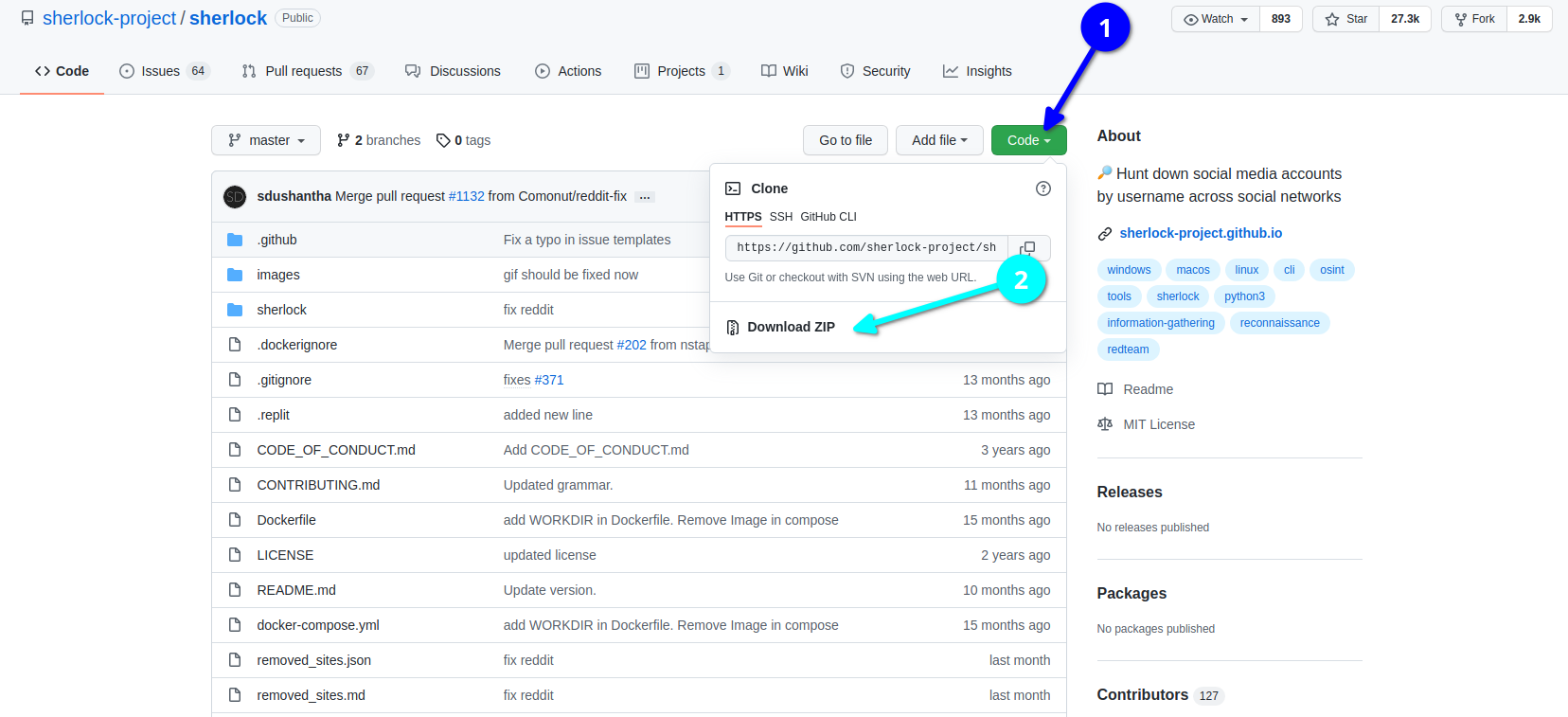Fork the repository with the Fork button
This screenshot has height=717, width=1568.
tap(1474, 19)
